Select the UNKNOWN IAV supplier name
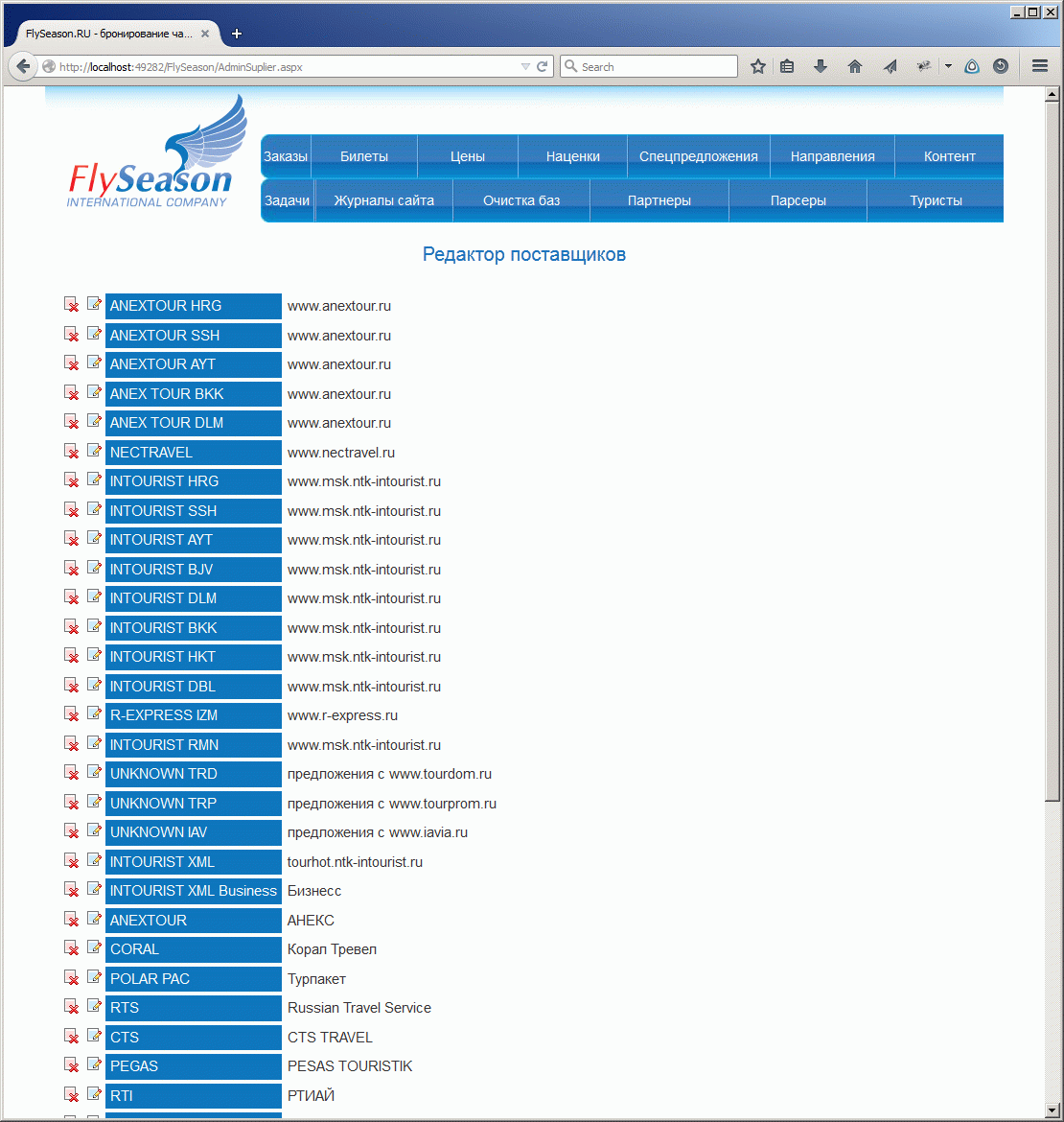The height and width of the screenshot is (1122, 1064). pyautogui.click(x=193, y=831)
